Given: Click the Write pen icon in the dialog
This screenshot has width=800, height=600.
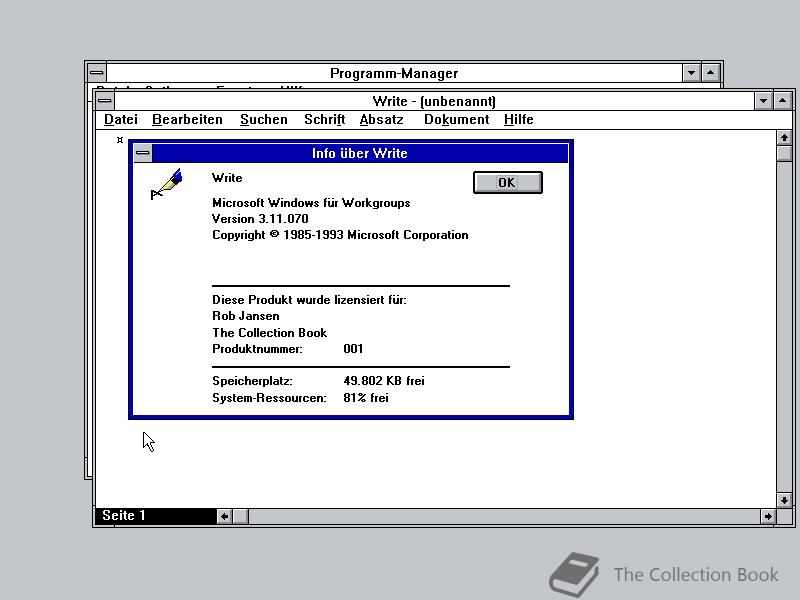Looking at the screenshot, I should pos(166,184).
